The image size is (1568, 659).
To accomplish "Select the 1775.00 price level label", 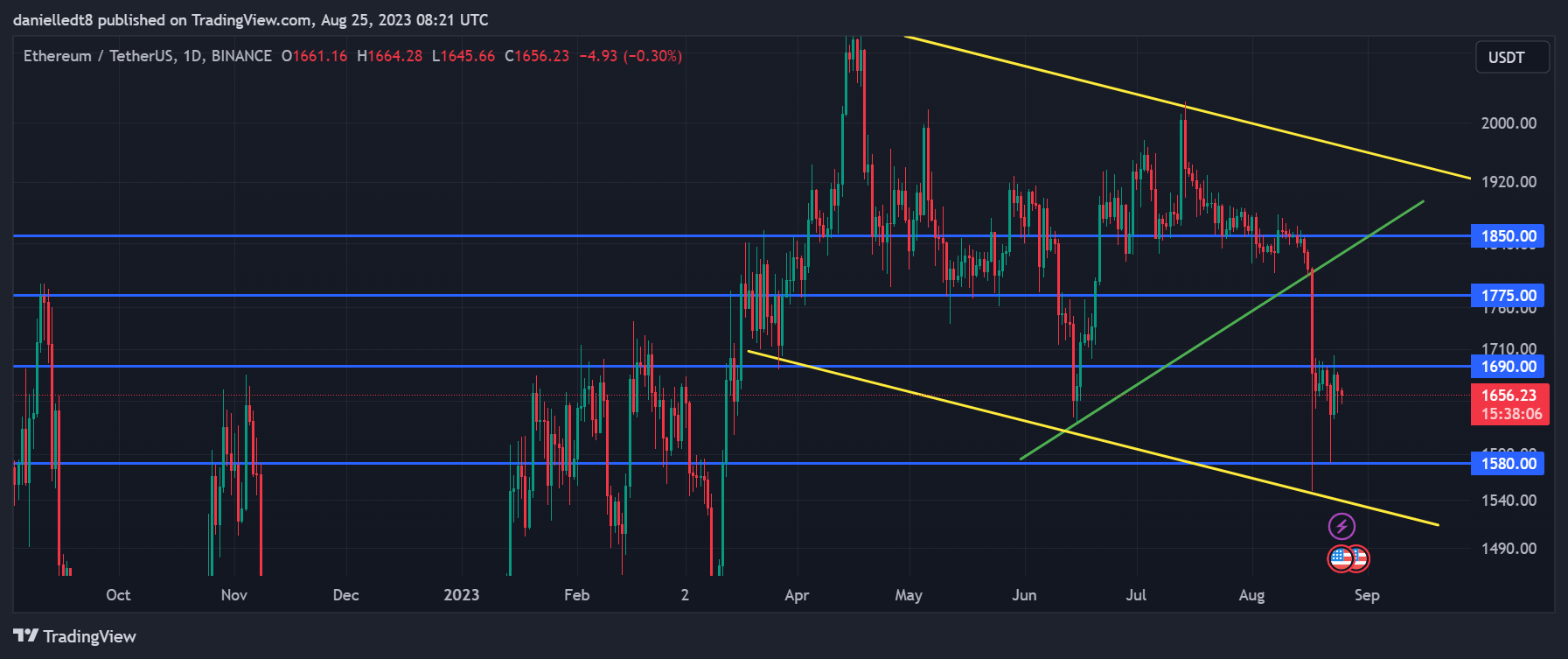I will (1508, 296).
